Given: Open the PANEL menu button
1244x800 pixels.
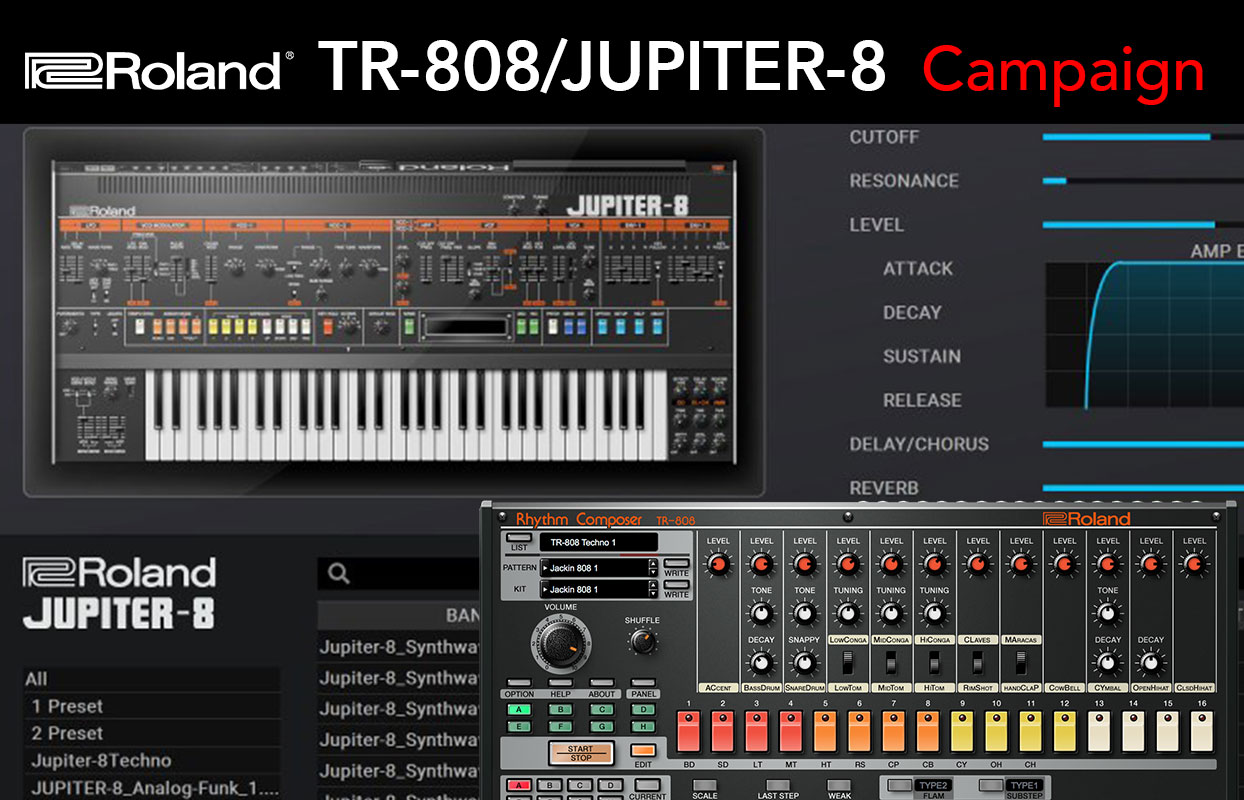Looking at the screenshot, I should pos(642,683).
